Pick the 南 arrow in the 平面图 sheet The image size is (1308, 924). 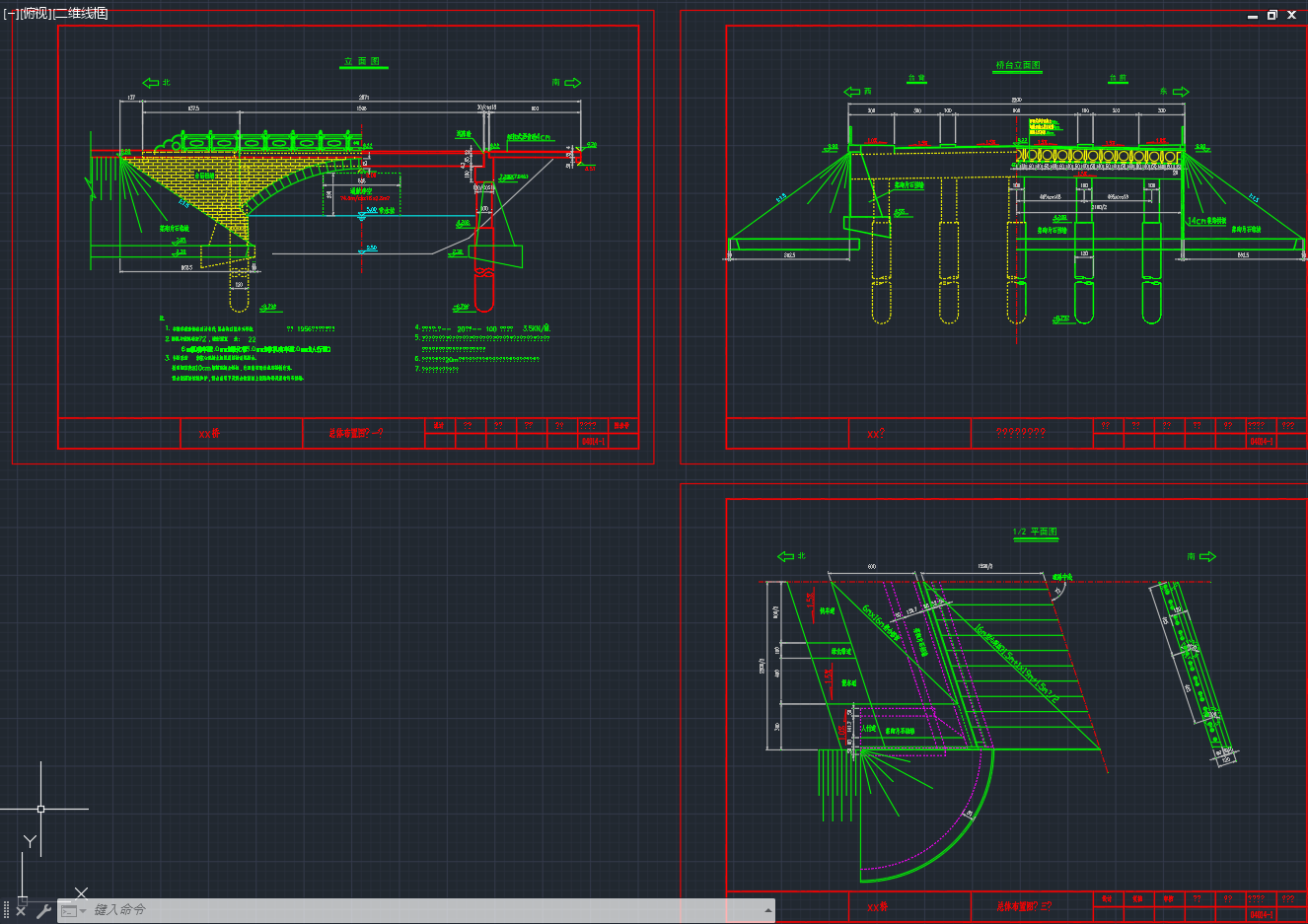coord(1207,556)
